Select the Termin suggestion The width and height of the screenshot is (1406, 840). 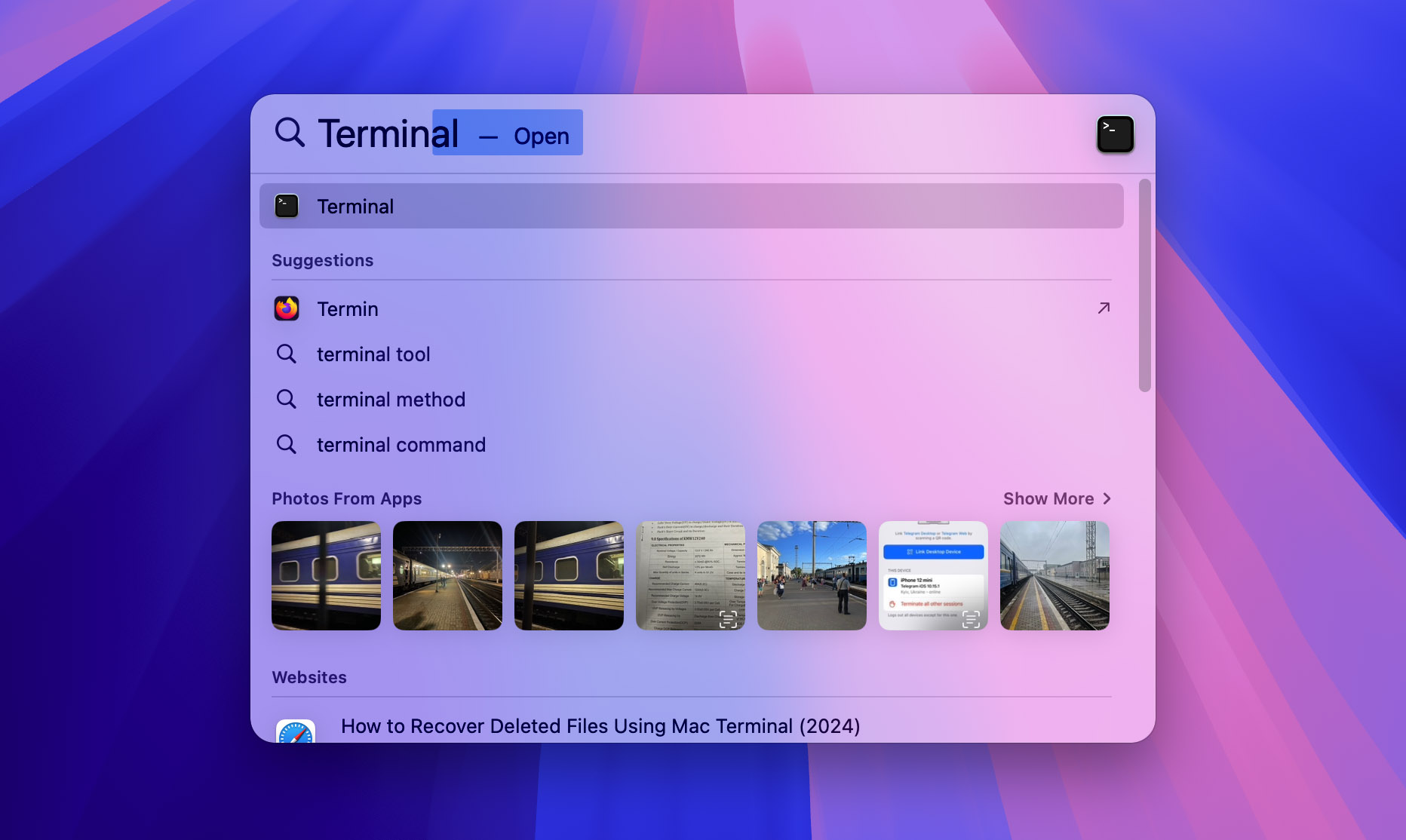click(691, 308)
